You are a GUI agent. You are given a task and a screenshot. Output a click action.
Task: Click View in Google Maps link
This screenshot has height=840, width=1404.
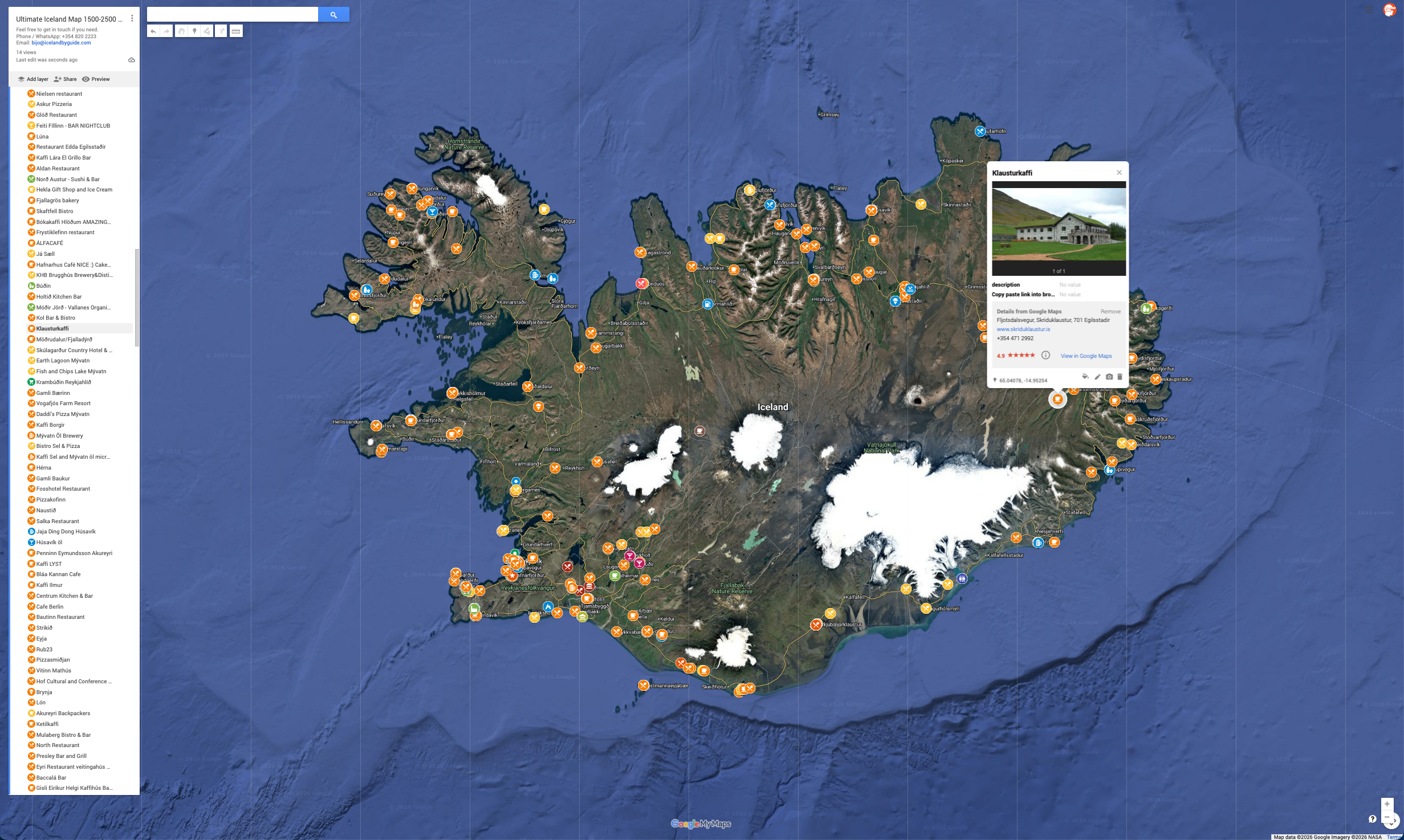pyautogui.click(x=1086, y=356)
